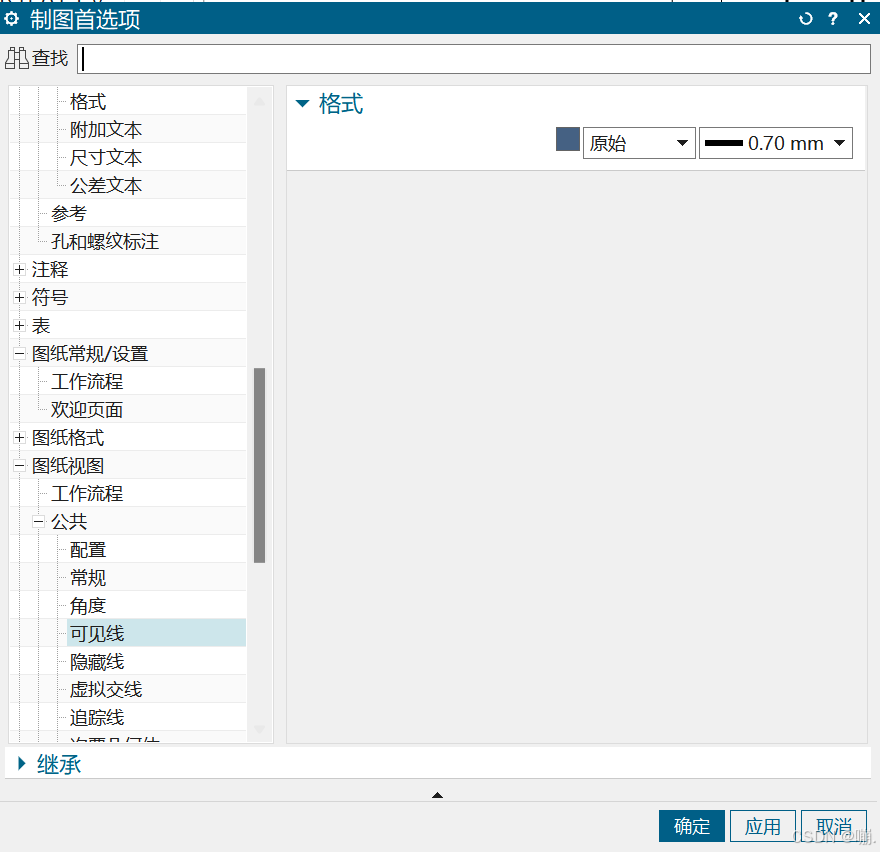880x852 pixels.
Task: Select 角度 tree item
Action: (x=88, y=606)
